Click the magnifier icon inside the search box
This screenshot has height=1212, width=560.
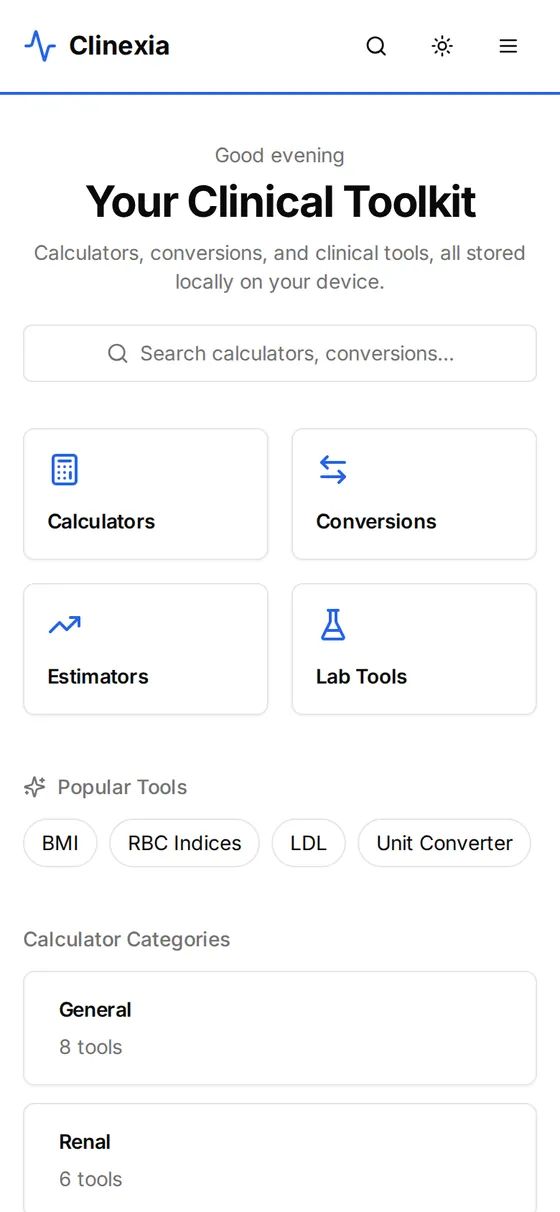pyautogui.click(x=118, y=353)
